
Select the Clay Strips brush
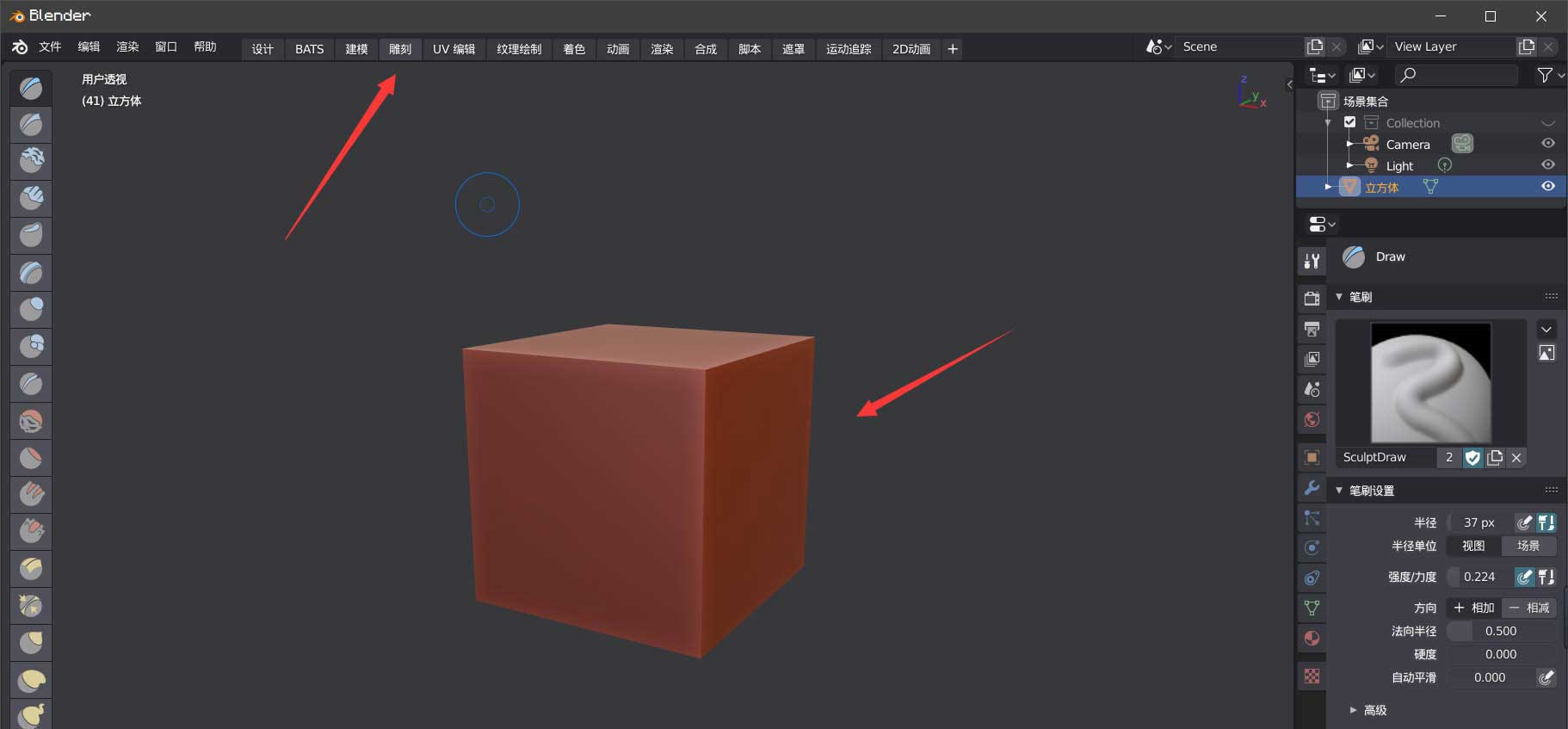pyautogui.click(x=31, y=199)
